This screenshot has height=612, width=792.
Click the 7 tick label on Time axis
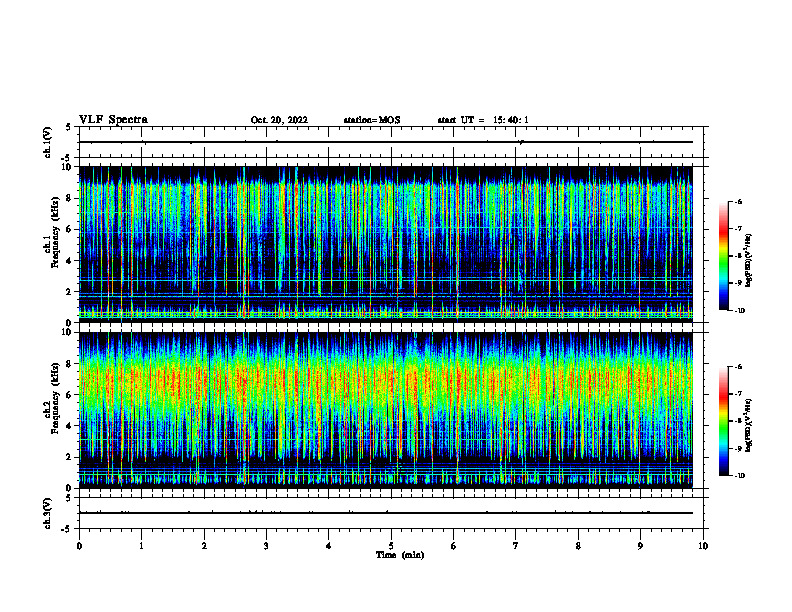(x=516, y=546)
